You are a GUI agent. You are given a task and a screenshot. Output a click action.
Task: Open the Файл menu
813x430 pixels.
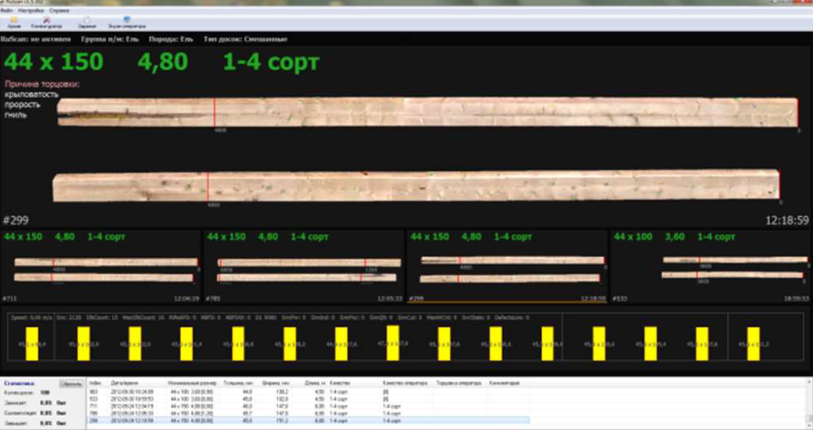click(x=7, y=10)
